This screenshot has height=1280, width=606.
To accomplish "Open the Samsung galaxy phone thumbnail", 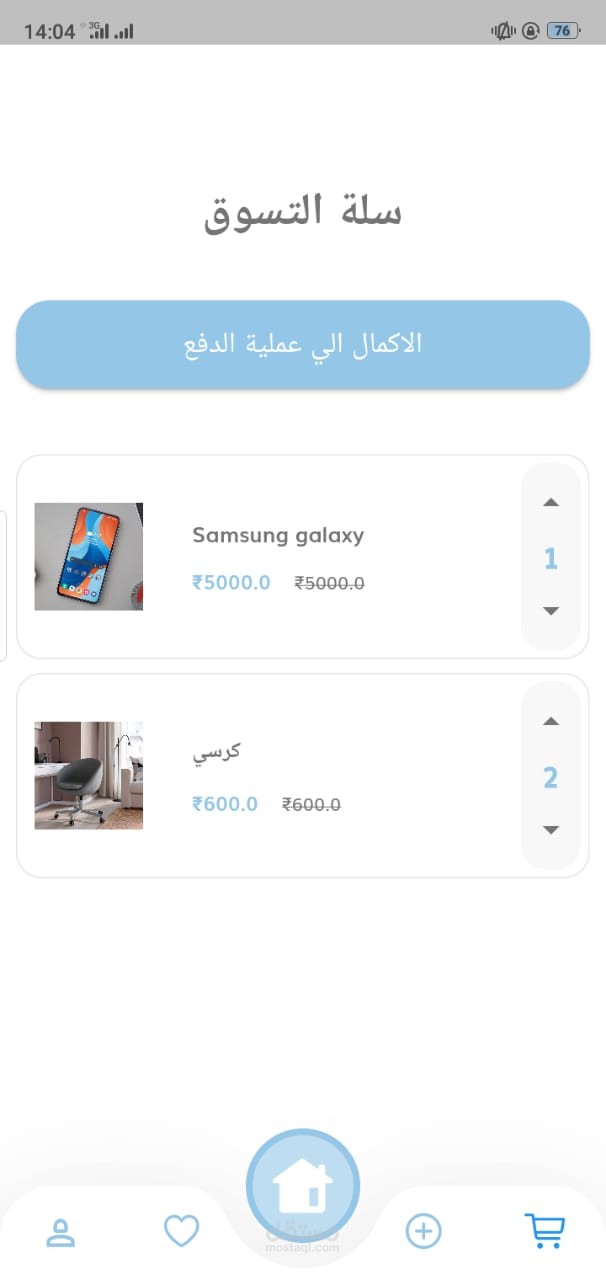I will point(89,557).
